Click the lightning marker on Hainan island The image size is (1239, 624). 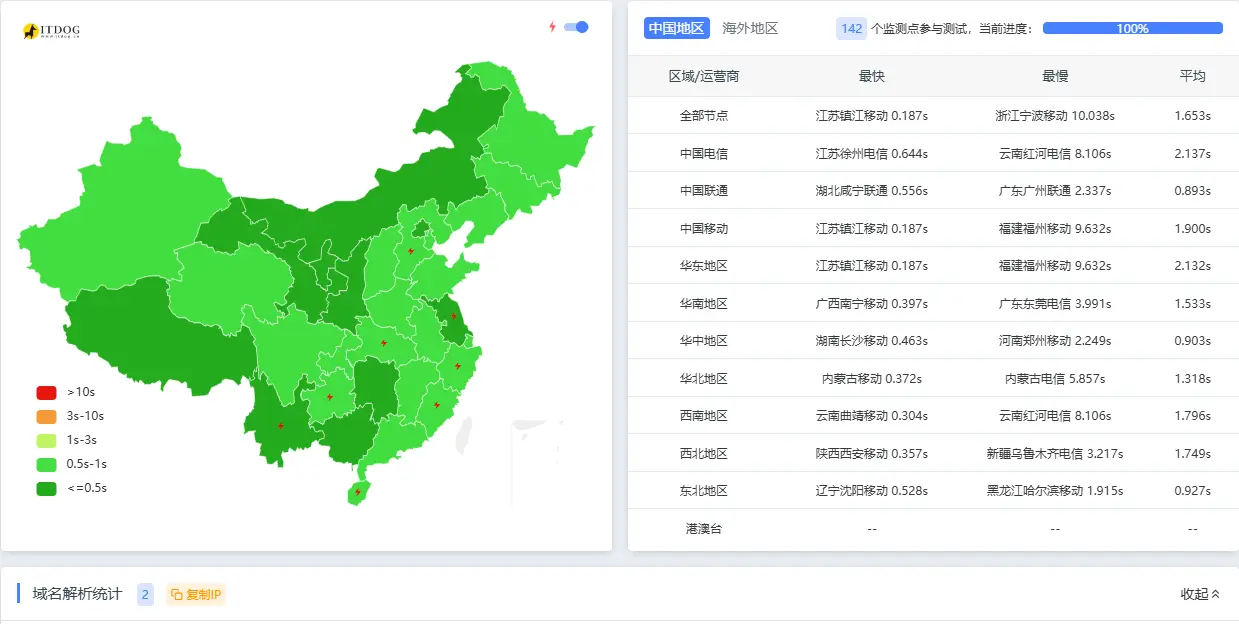click(357, 492)
